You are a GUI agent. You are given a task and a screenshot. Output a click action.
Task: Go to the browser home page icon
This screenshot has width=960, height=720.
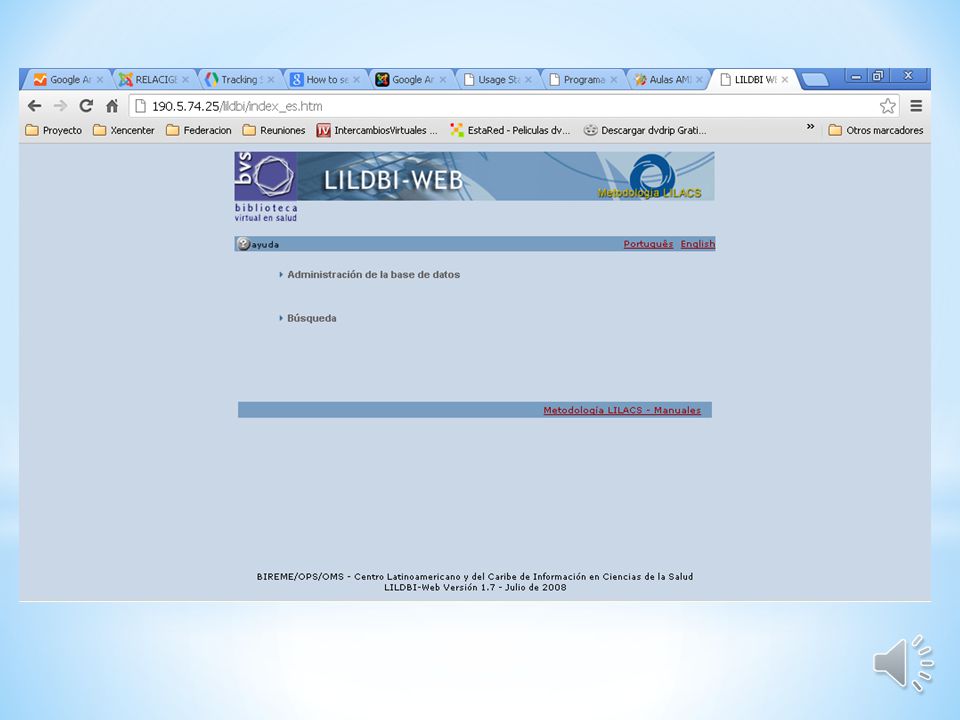click(x=111, y=106)
